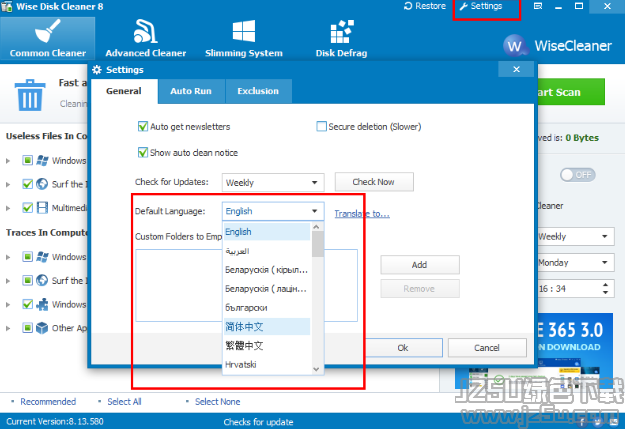Switch to the General tab

pos(124,91)
